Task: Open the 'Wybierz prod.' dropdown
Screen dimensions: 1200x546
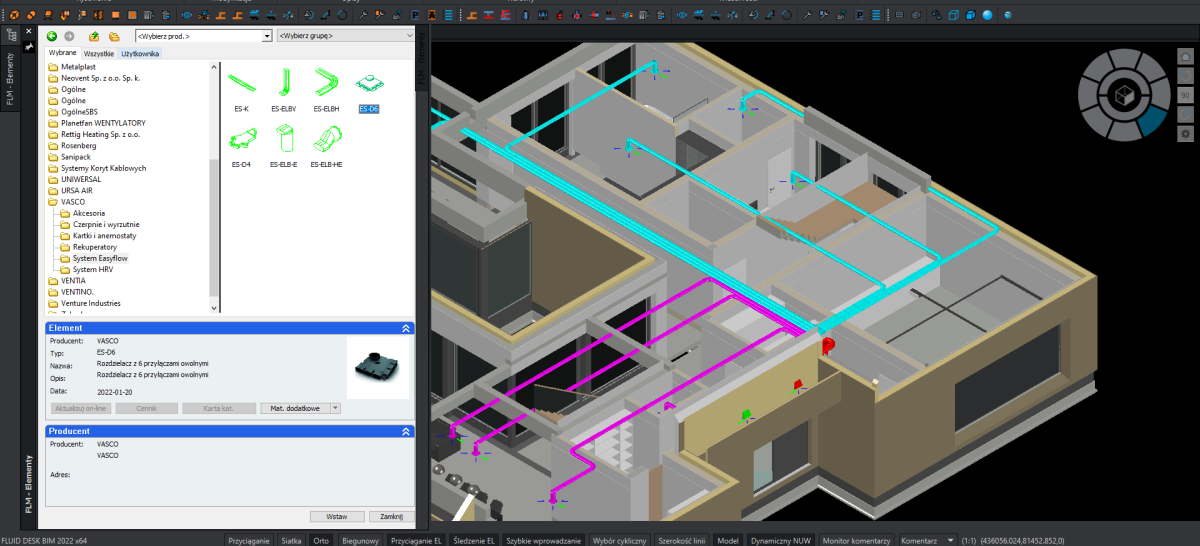Action: [267, 36]
